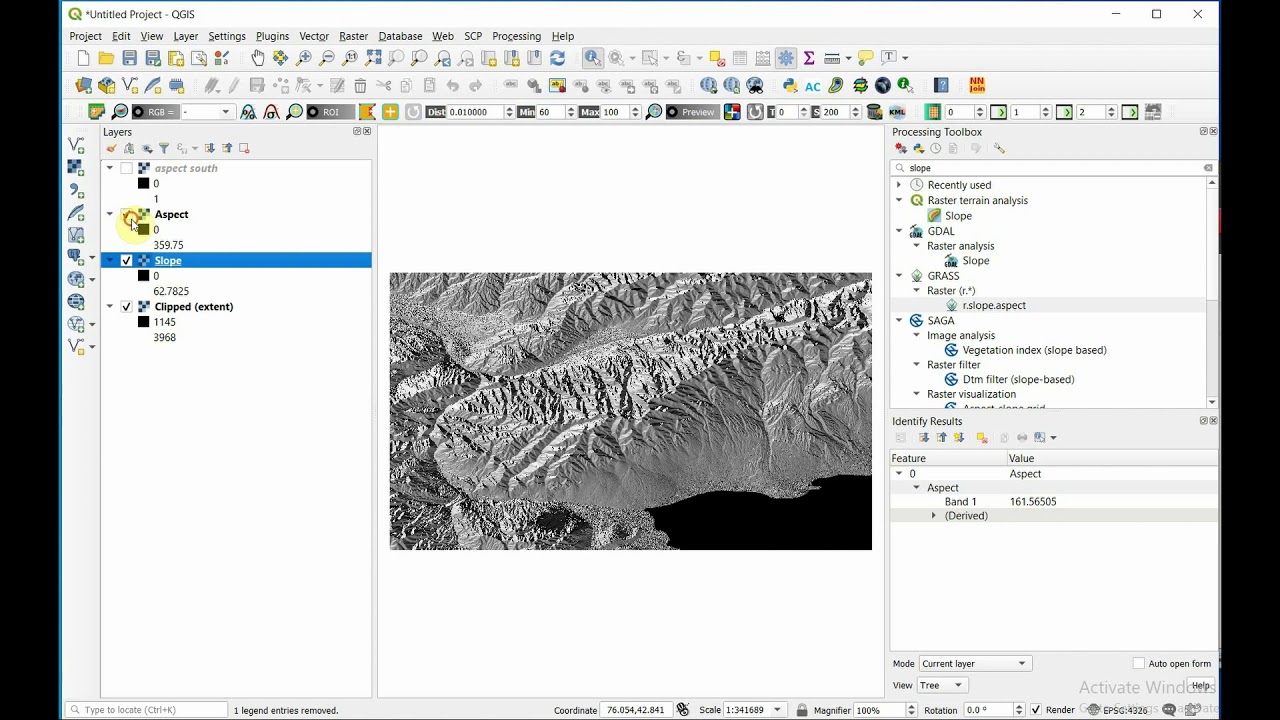Uncheck the Slope layer visibility checkbox
This screenshot has width=1280, height=720.
[127, 260]
